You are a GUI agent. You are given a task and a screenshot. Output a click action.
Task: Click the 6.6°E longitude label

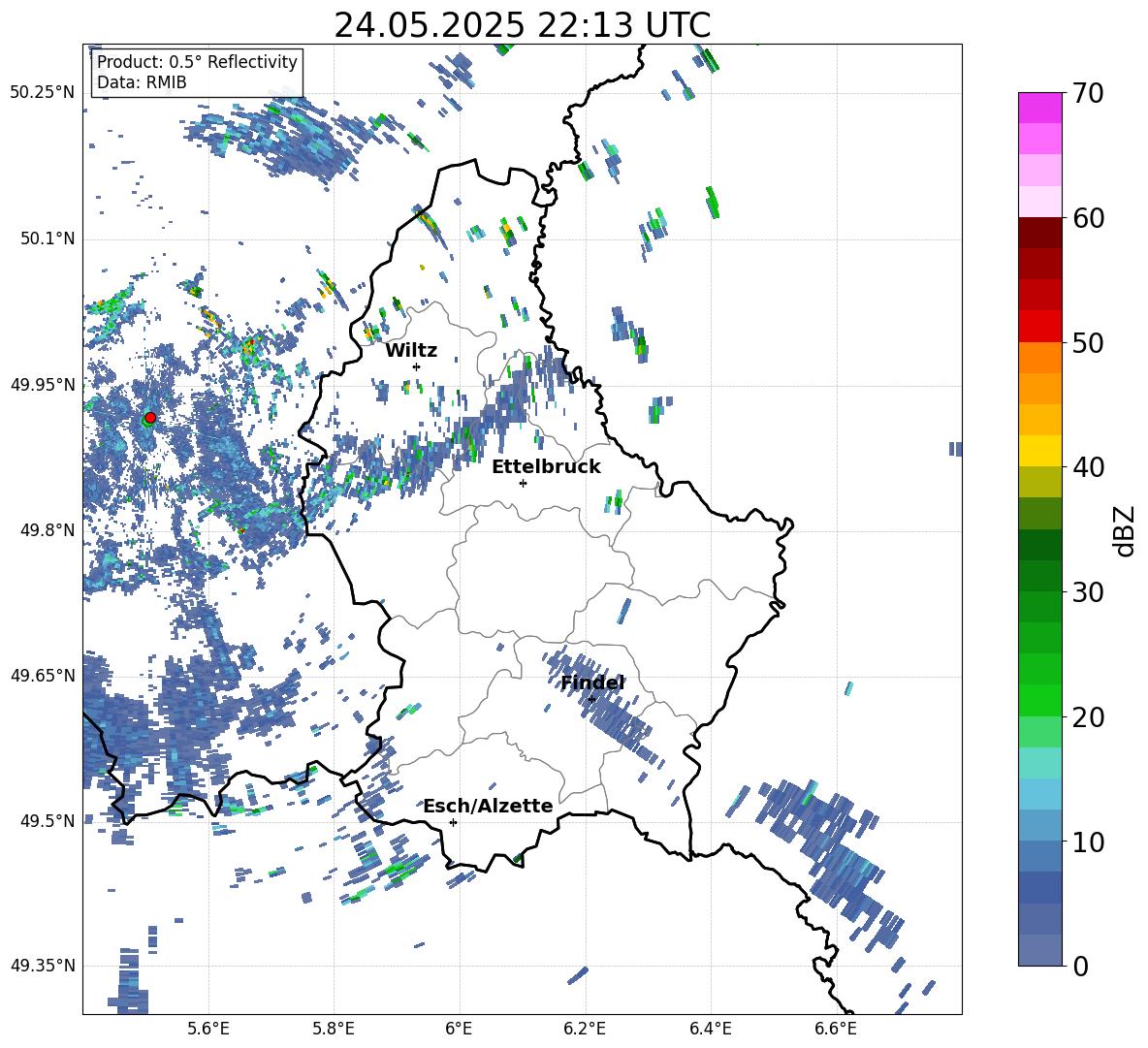836,1029
